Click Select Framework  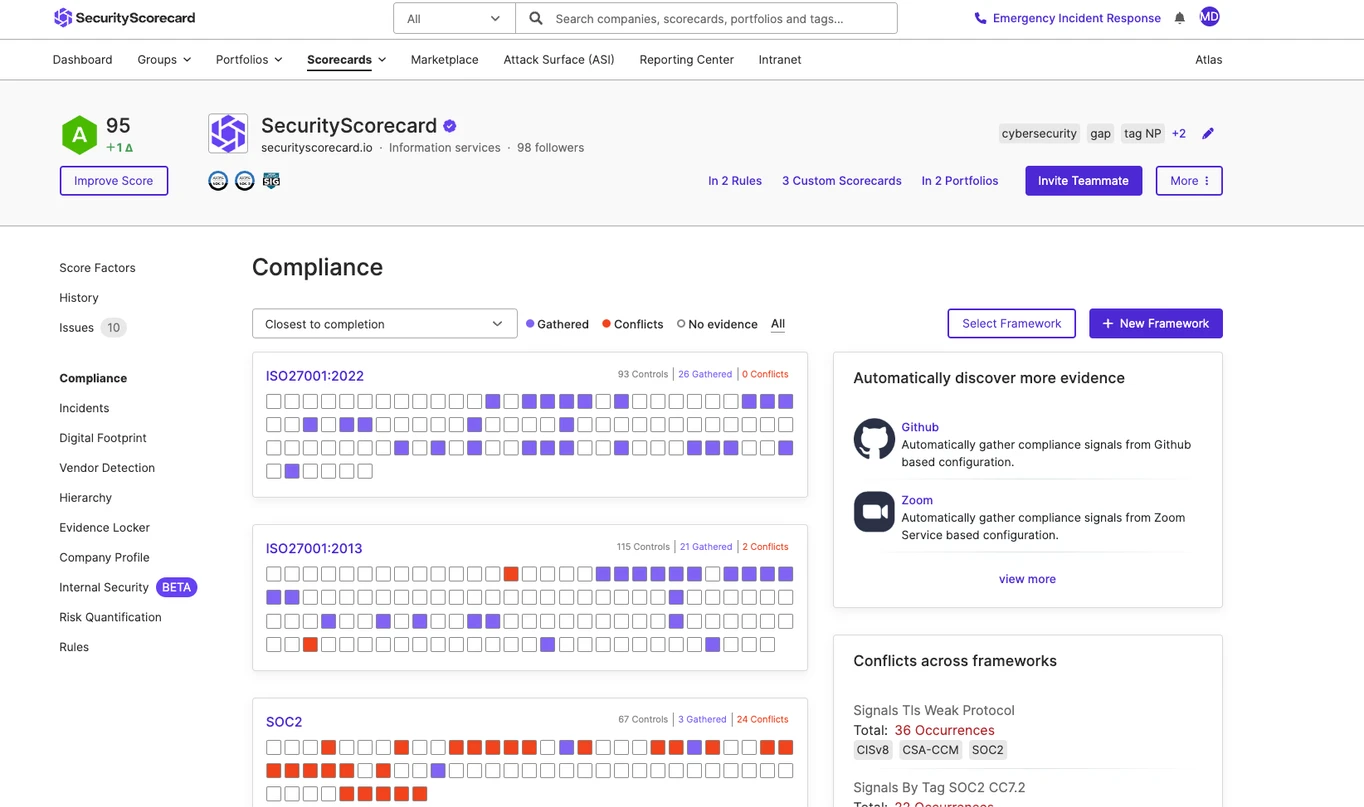coord(1011,324)
